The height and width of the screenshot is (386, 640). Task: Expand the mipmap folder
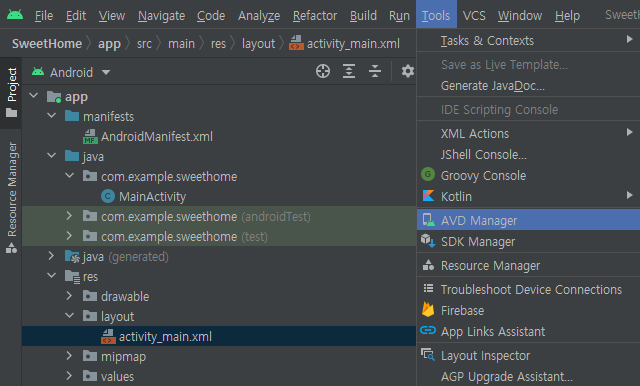click(69, 356)
